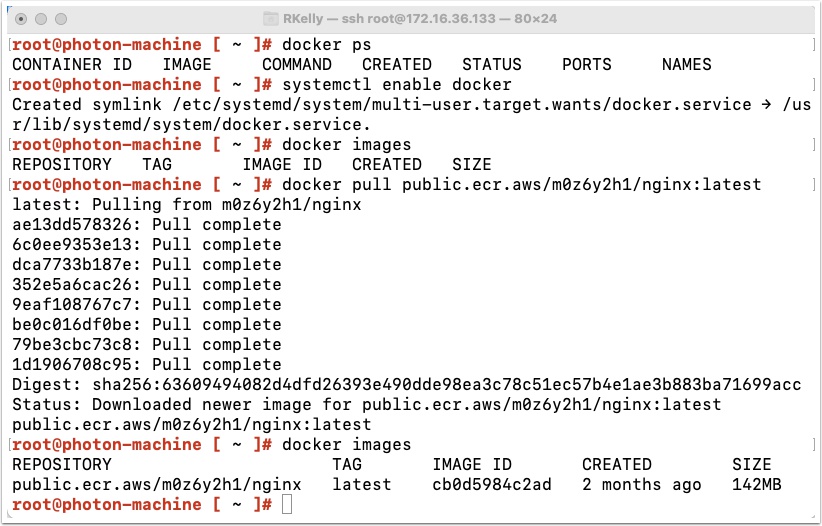Click the red close window button
822x526 pixels.
[x=21, y=19]
